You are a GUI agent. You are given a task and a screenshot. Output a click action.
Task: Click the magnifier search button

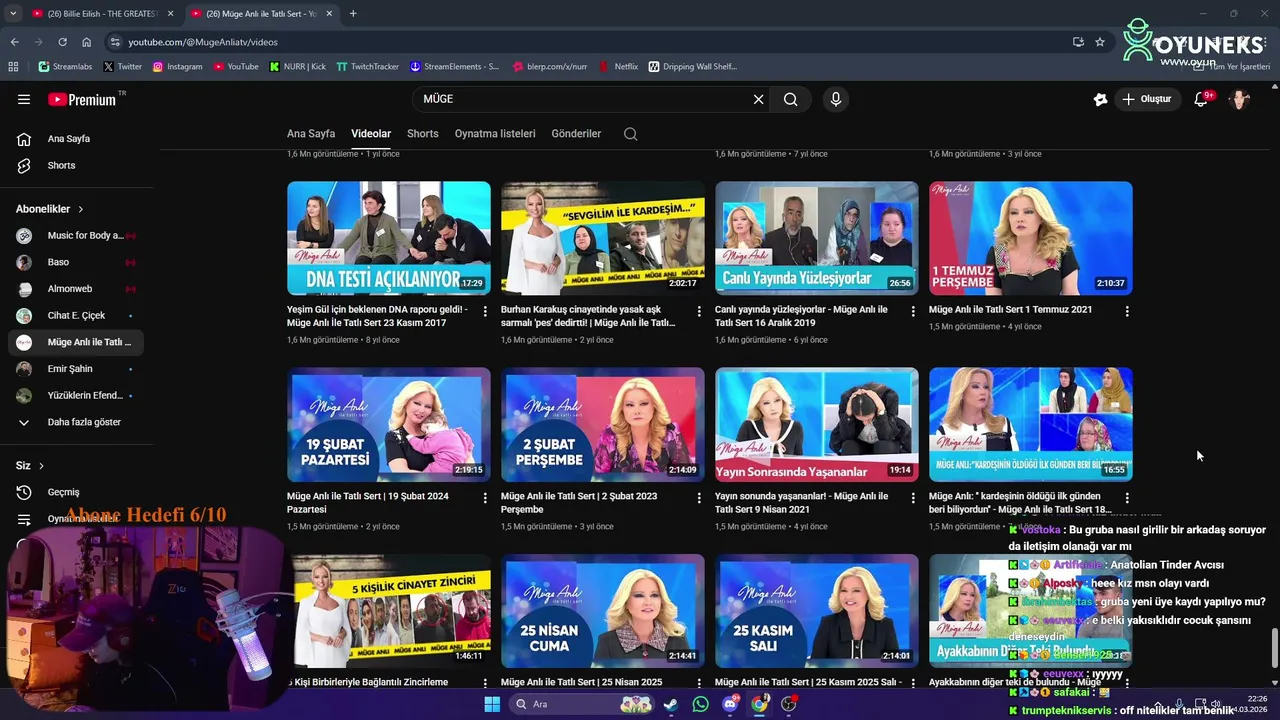click(790, 99)
